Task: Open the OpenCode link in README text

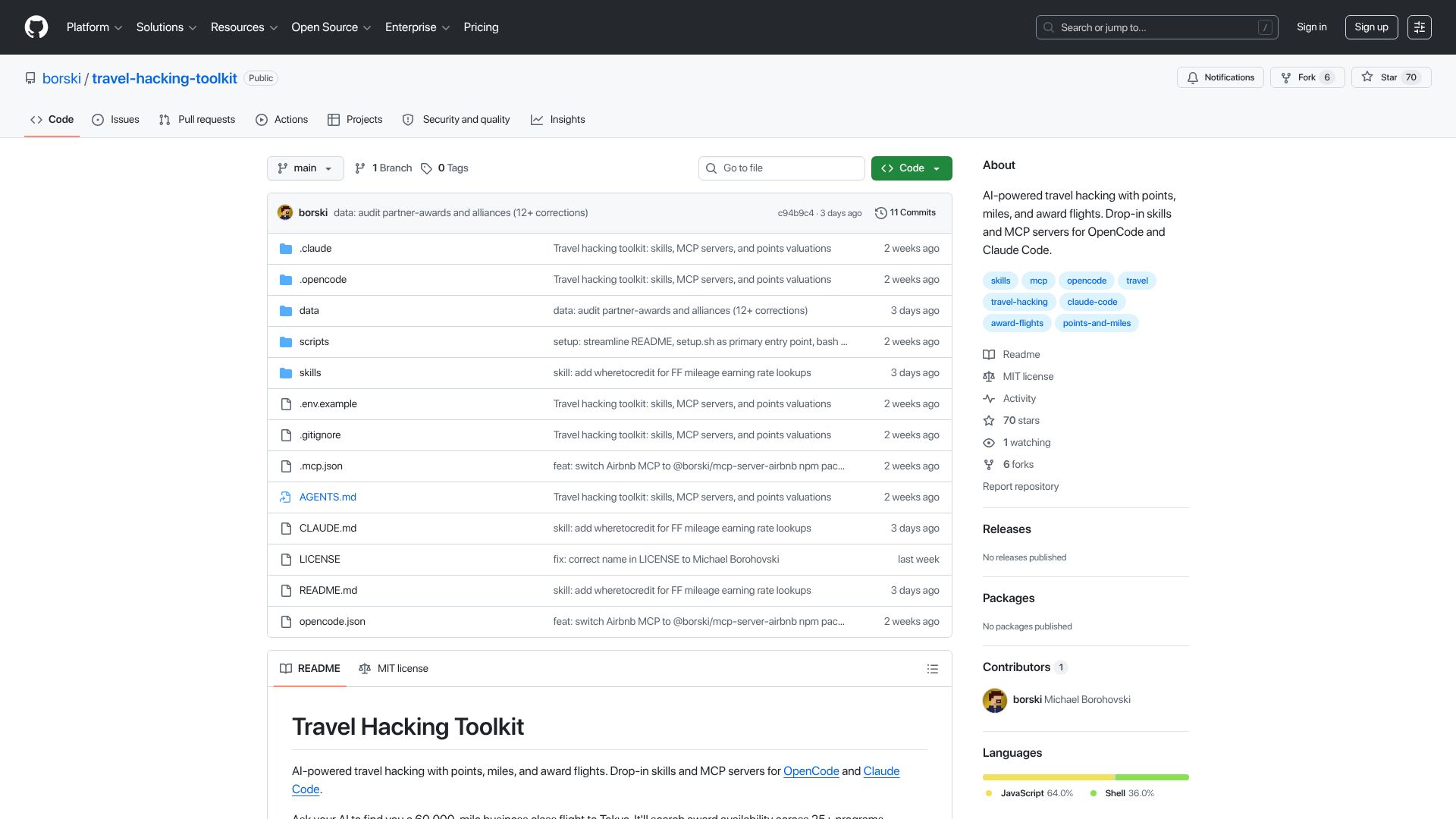Action: coord(811,771)
